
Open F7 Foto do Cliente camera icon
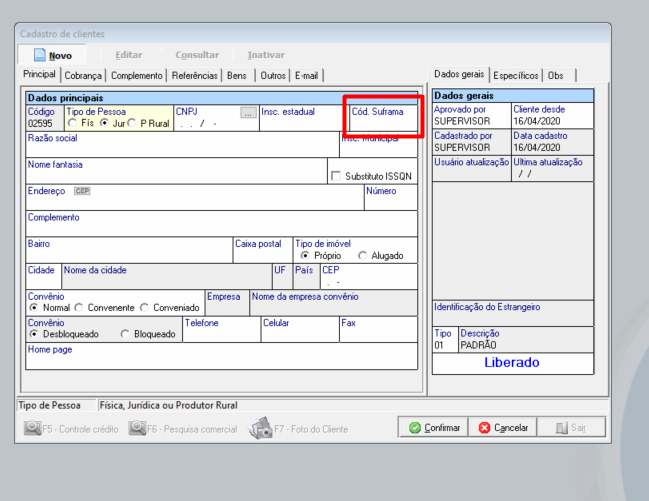click(261, 428)
